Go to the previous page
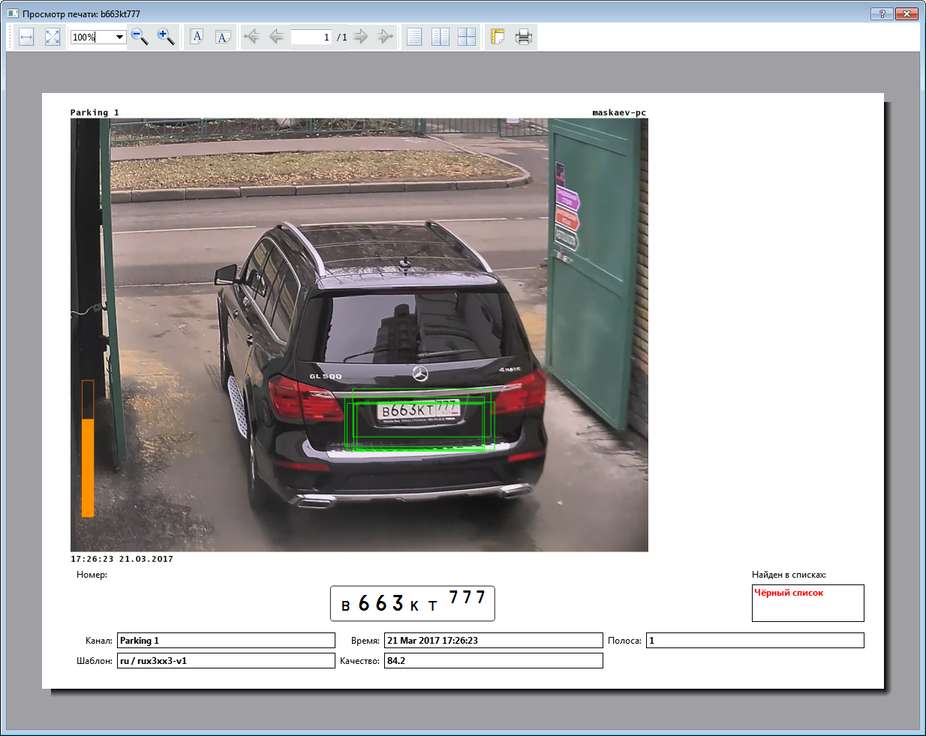This screenshot has height=736, width=926. [x=276, y=37]
